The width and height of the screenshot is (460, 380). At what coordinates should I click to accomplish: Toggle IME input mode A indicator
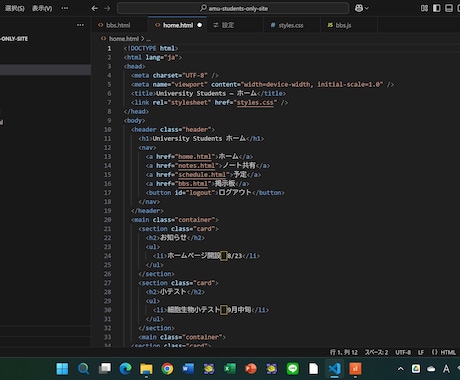(446, 369)
